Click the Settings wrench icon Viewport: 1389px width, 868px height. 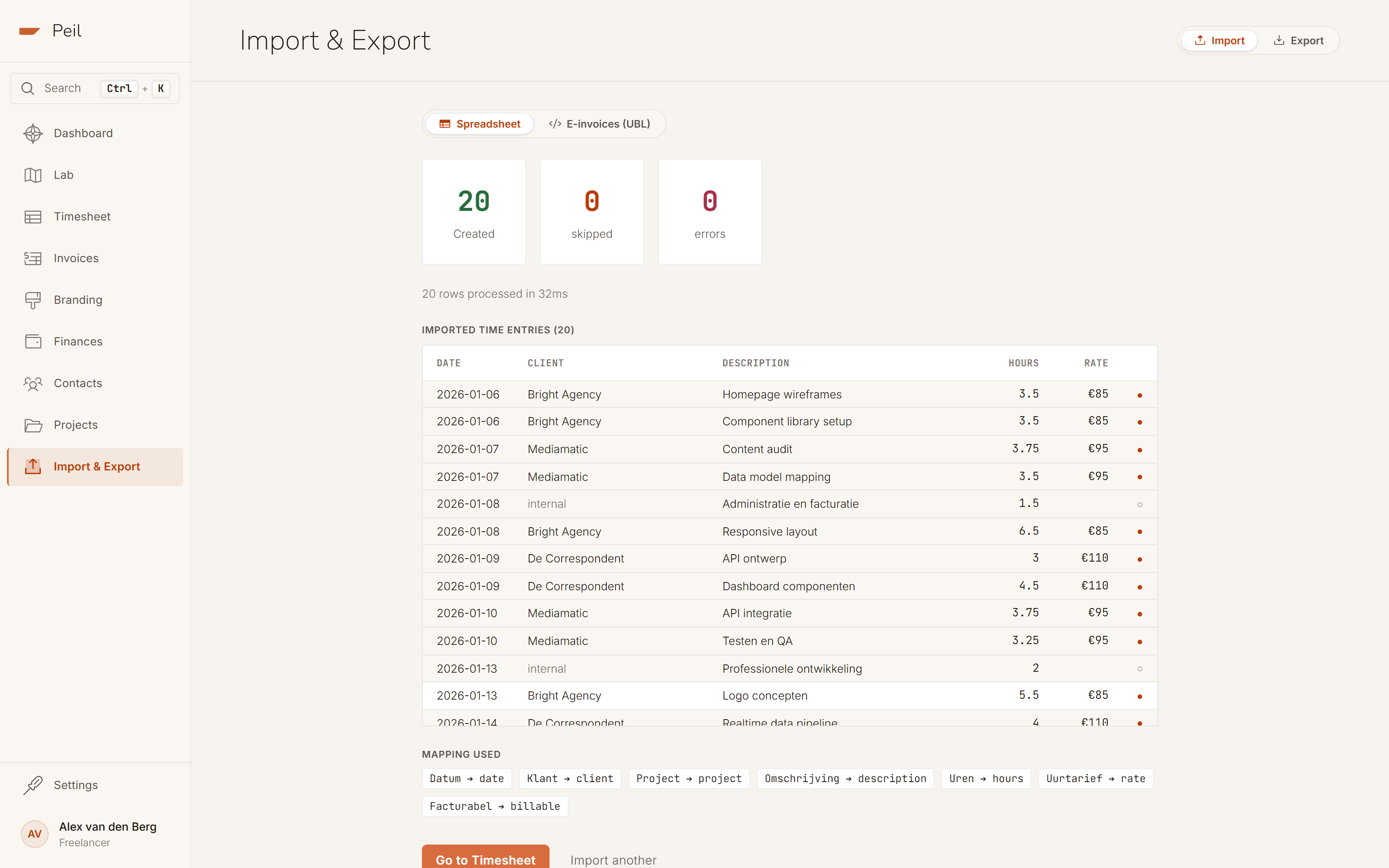click(33, 785)
